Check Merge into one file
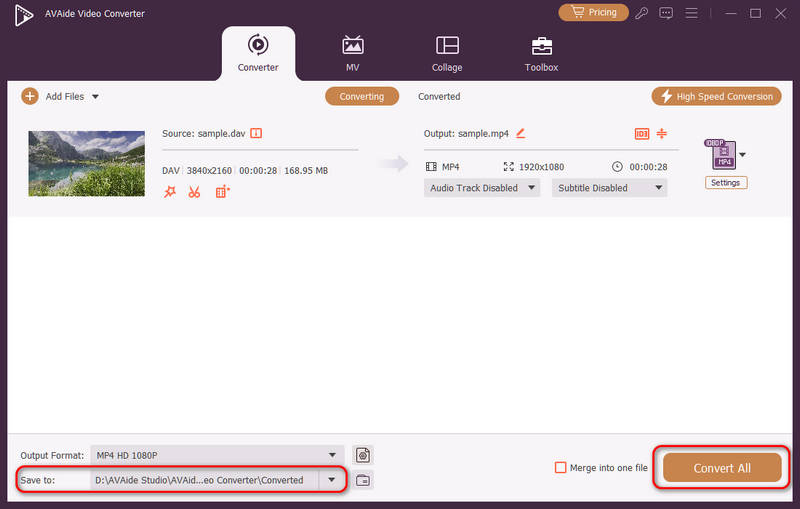The width and height of the screenshot is (800, 509). pyautogui.click(x=560, y=468)
